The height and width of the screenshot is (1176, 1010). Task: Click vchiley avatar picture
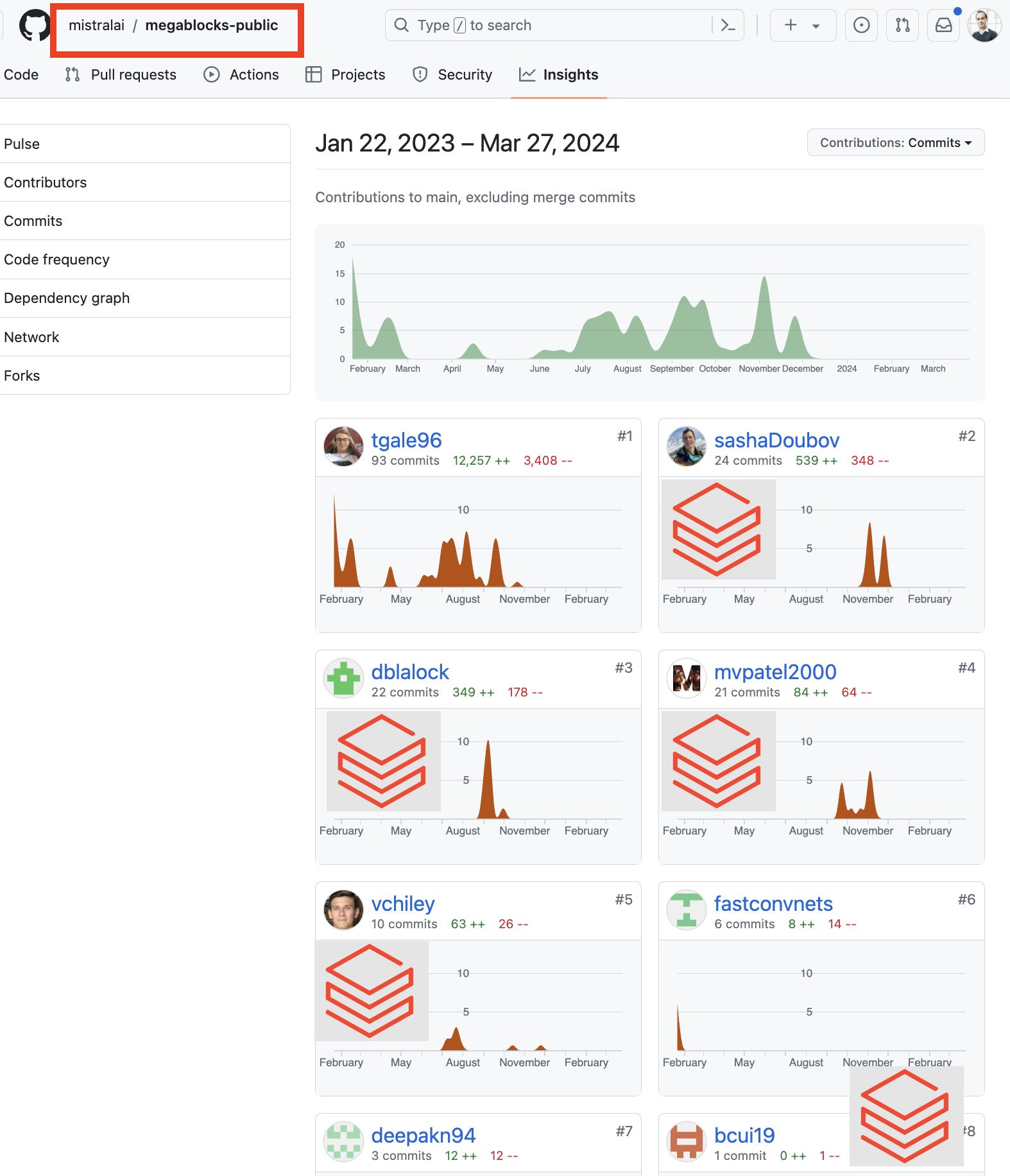[343, 910]
